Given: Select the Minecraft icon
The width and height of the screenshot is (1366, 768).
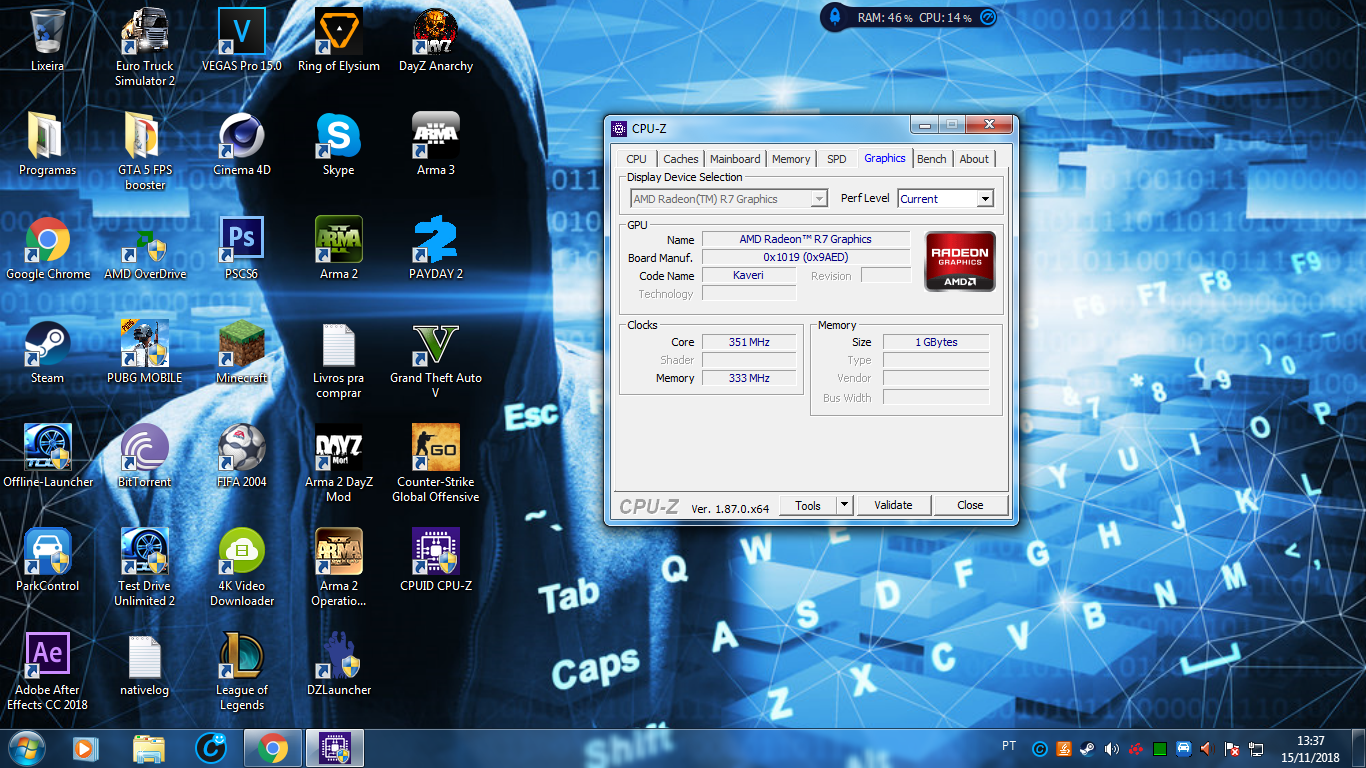Looking at the screenshot, I should [x=242, y=352].
